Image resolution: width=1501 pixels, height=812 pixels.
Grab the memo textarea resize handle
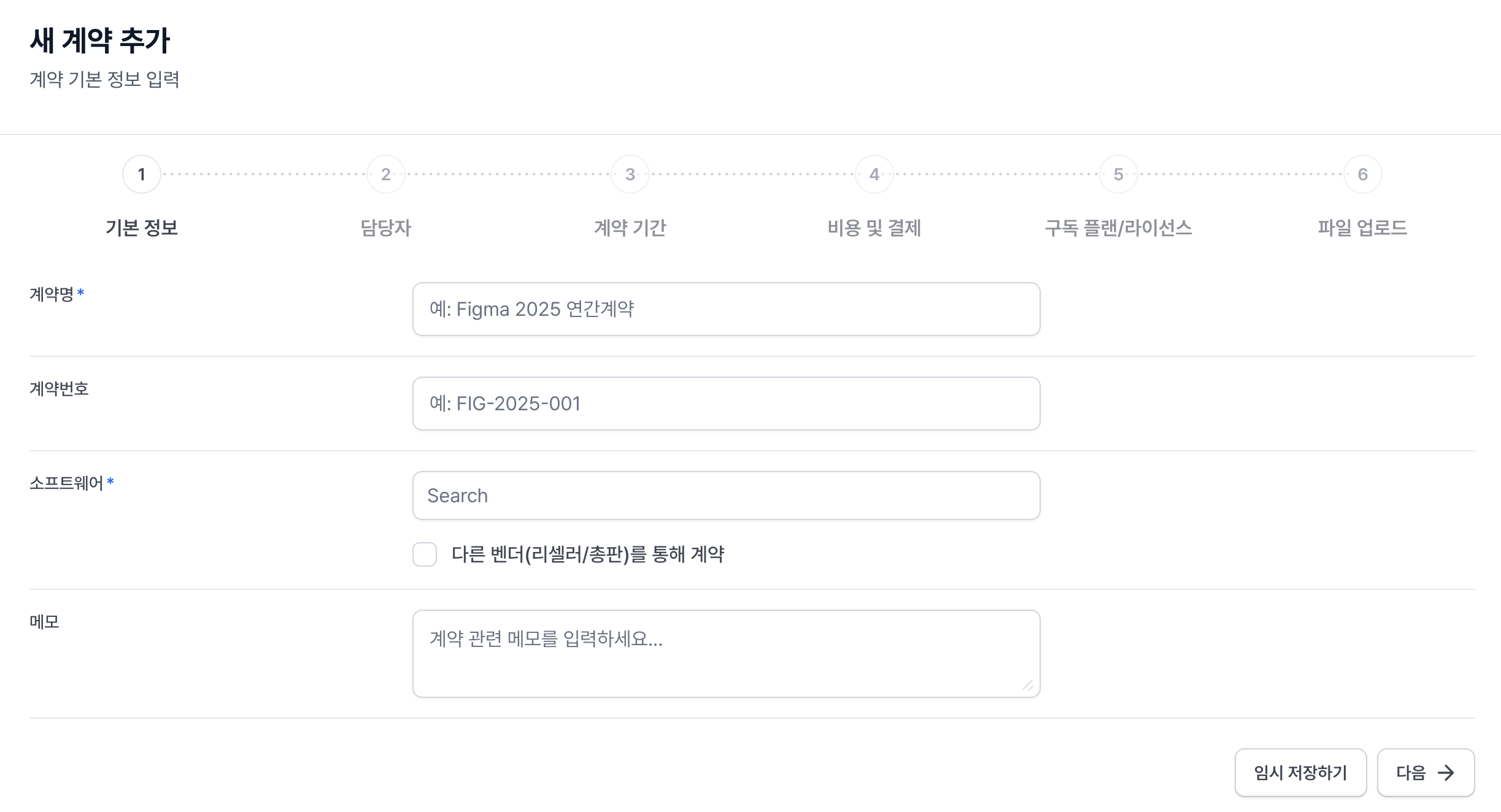pos(1028,686)
